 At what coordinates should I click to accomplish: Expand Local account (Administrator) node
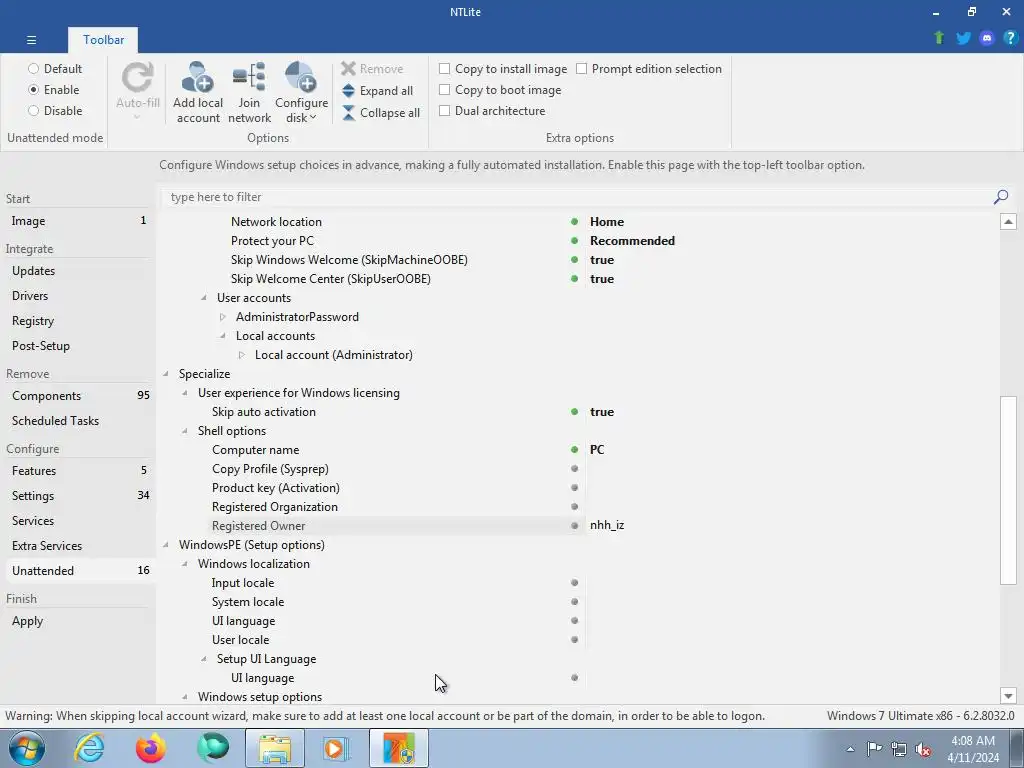242,355
